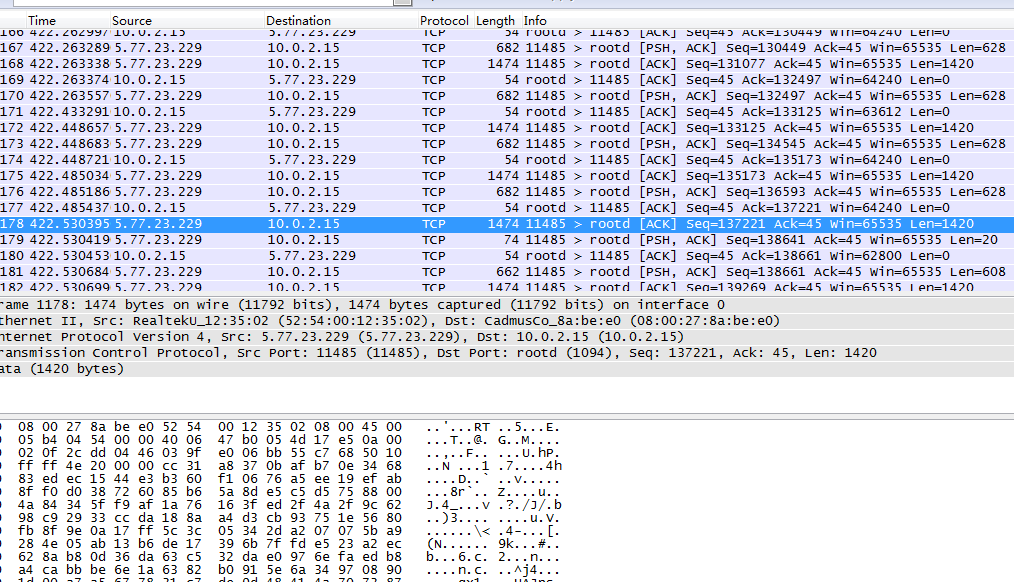This screenshot has height=582, width=1014.
Task: Select highlighted packet 1178 row
Action: 500,224
